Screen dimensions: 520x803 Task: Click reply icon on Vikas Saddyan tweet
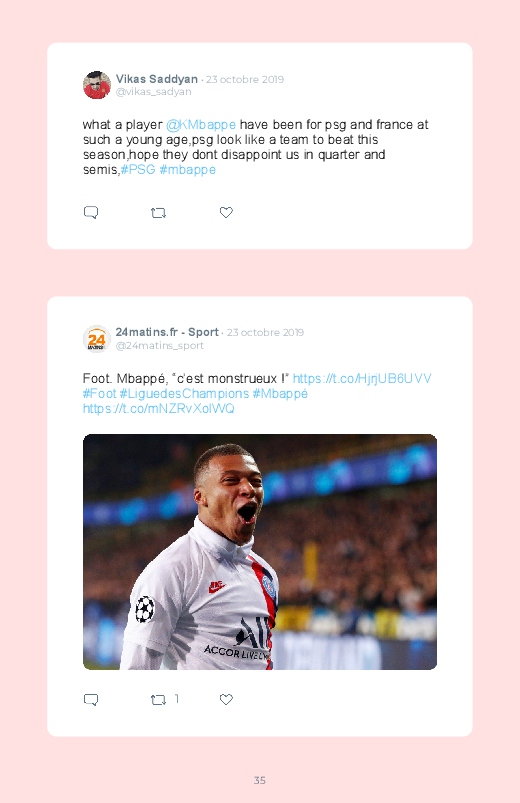(91, 212)
